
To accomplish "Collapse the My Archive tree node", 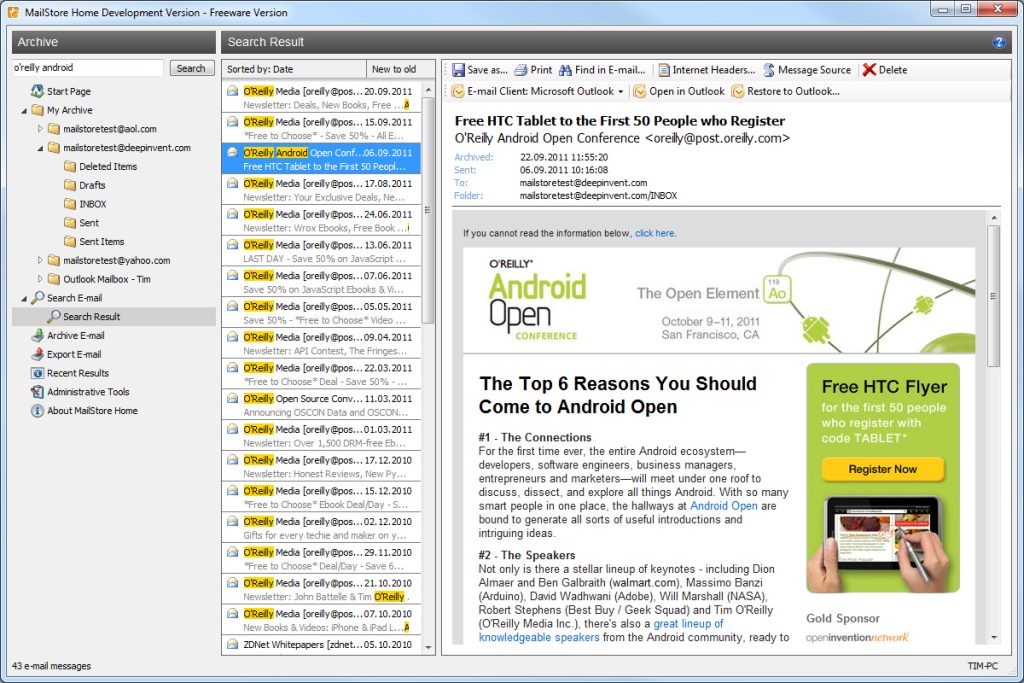I will pyautogui.click(x=25, y=110).
